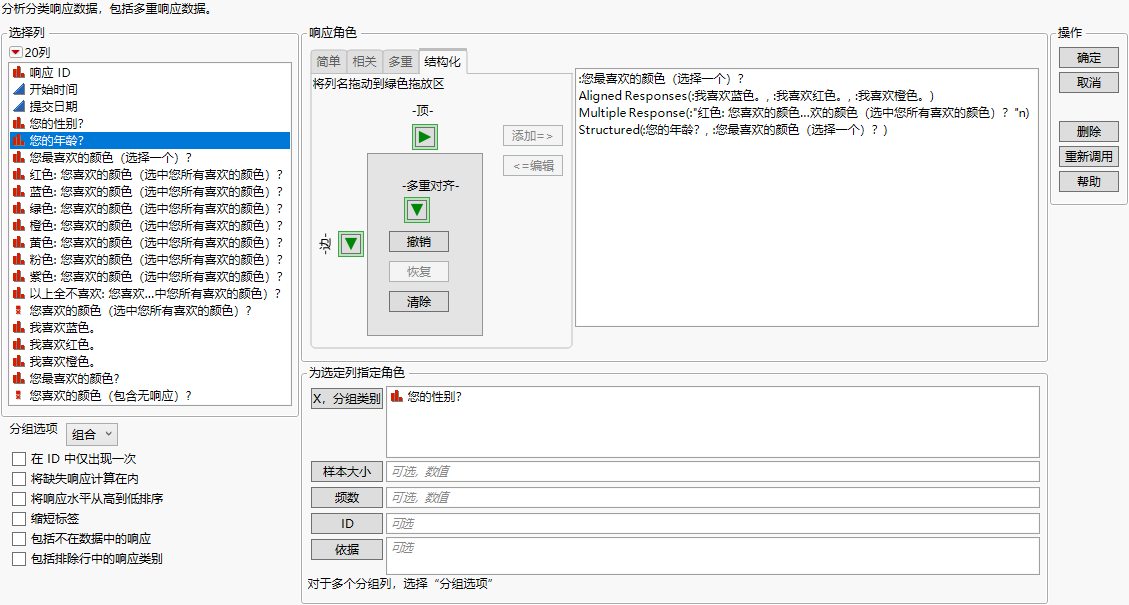Switch to the 多重 tab

tap(400, 61)
